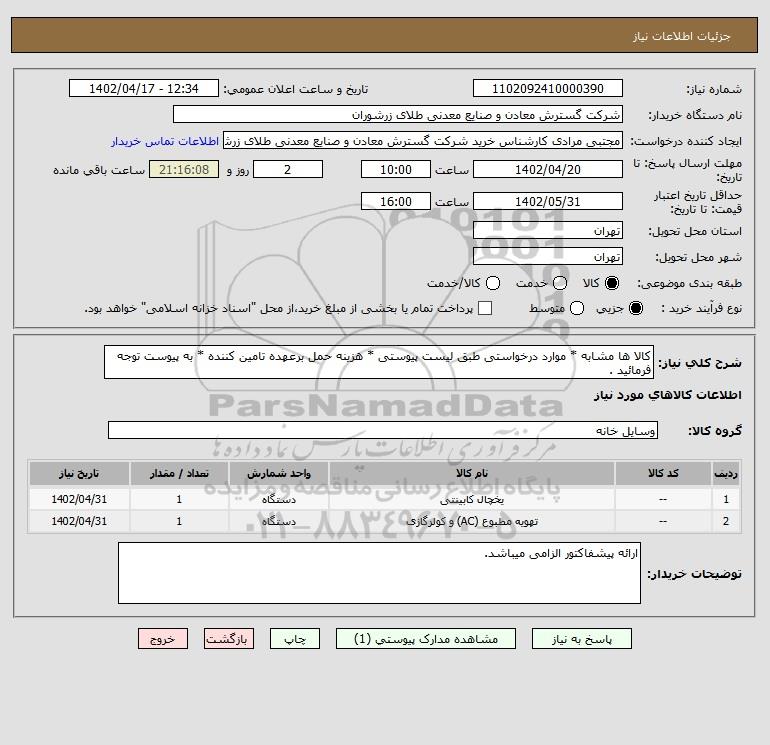
Task: Click the need date in the یخچال کابینتی row
Action: coord(79,499)
